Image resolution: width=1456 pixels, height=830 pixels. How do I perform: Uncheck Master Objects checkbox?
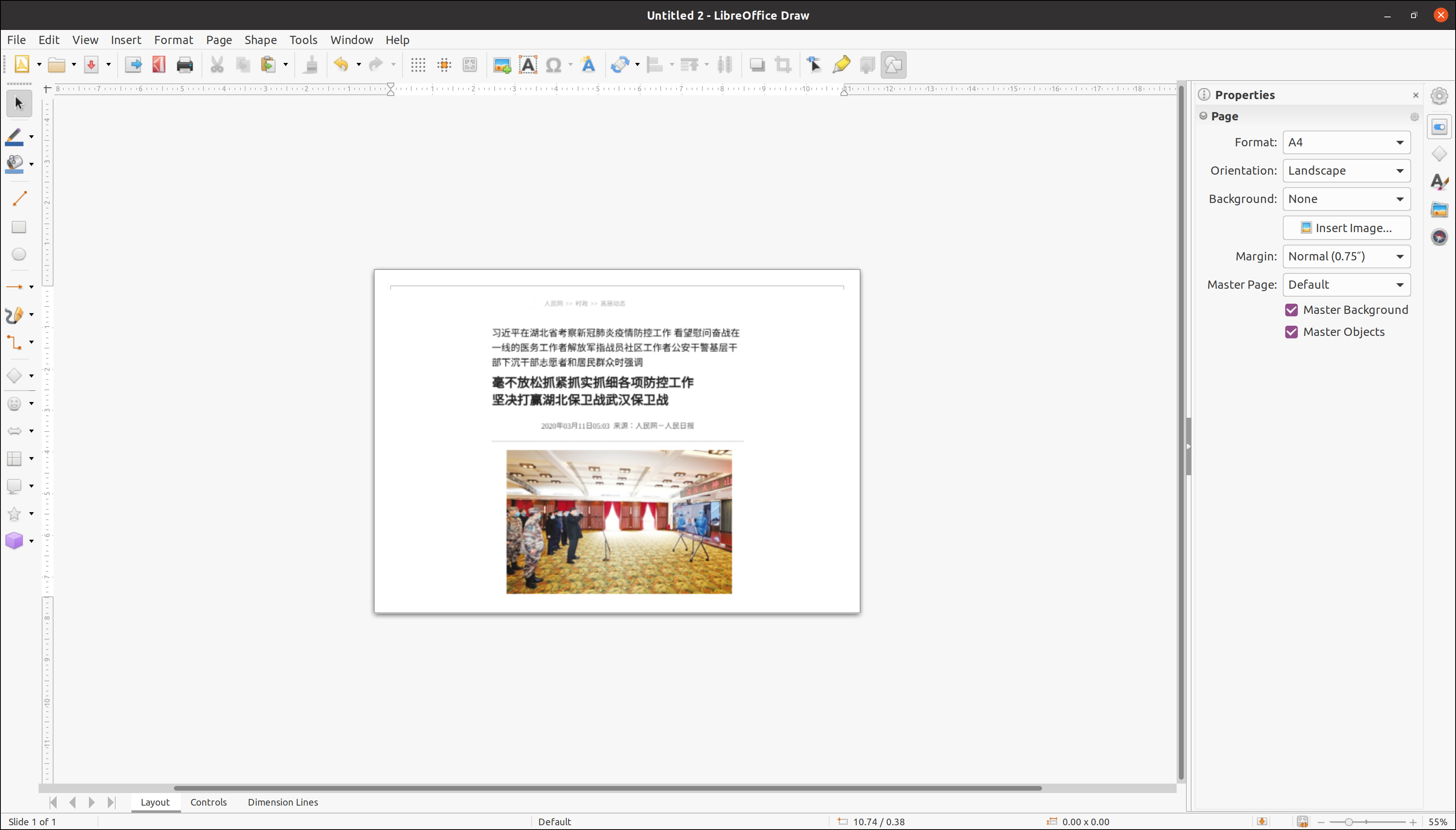(x=1292, y=332)
